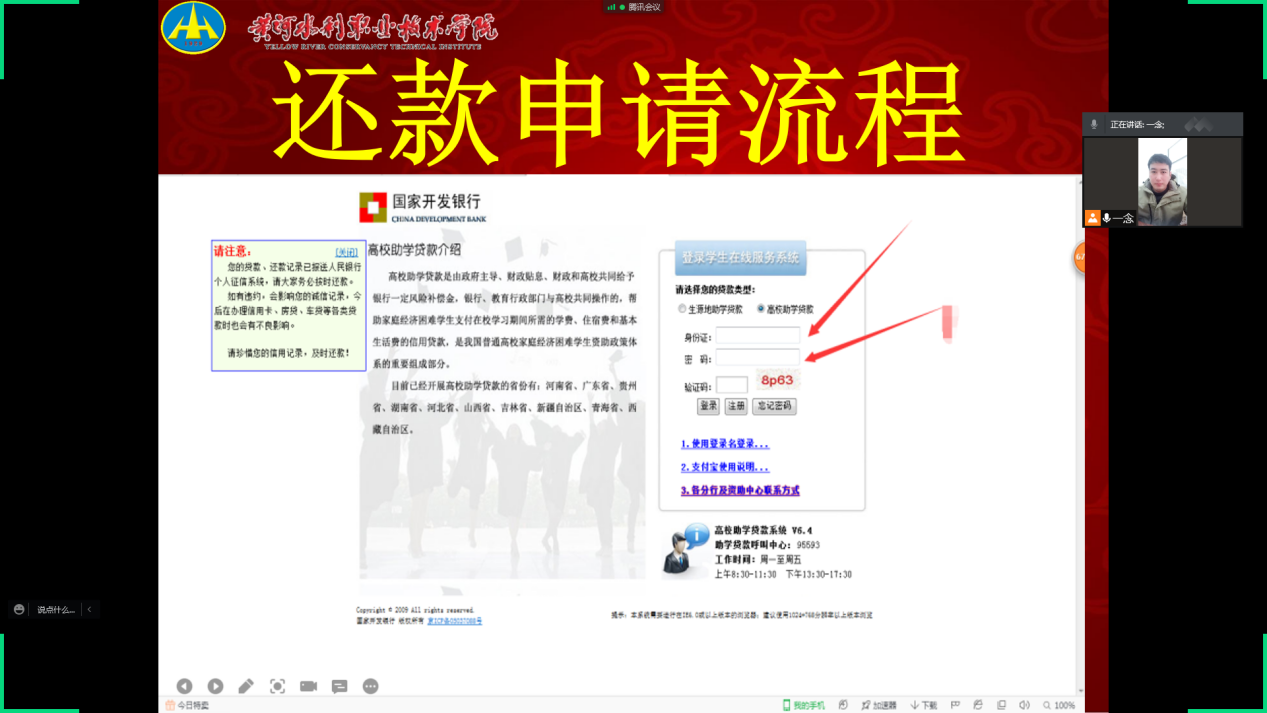Click the 登录 login button

click(x=708, y=406)
